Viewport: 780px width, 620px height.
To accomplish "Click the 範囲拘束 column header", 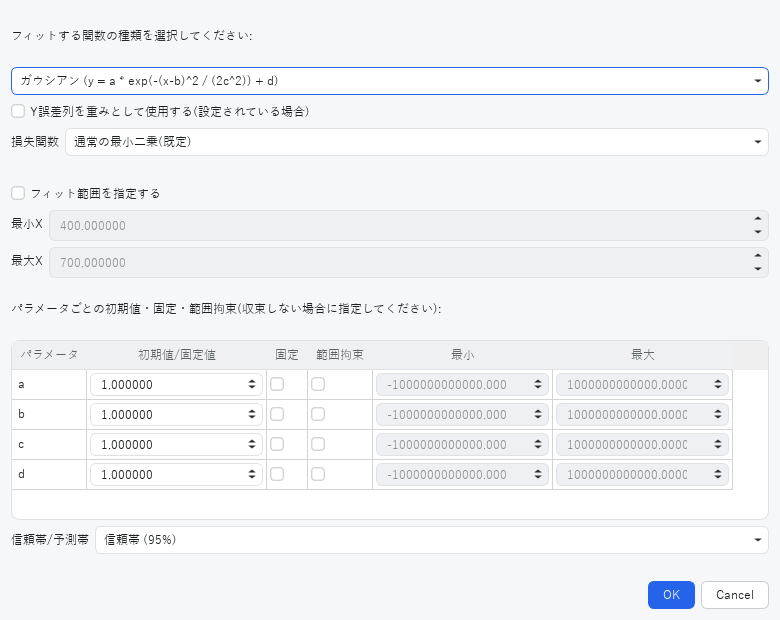I will [340, 355].
